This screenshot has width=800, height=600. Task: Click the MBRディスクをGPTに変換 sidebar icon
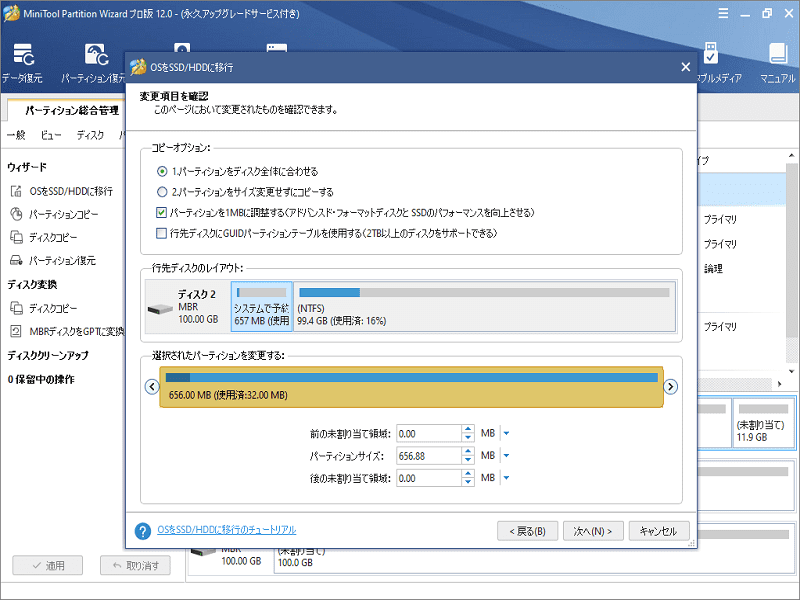pyautogui.click(x=16, y=332)
